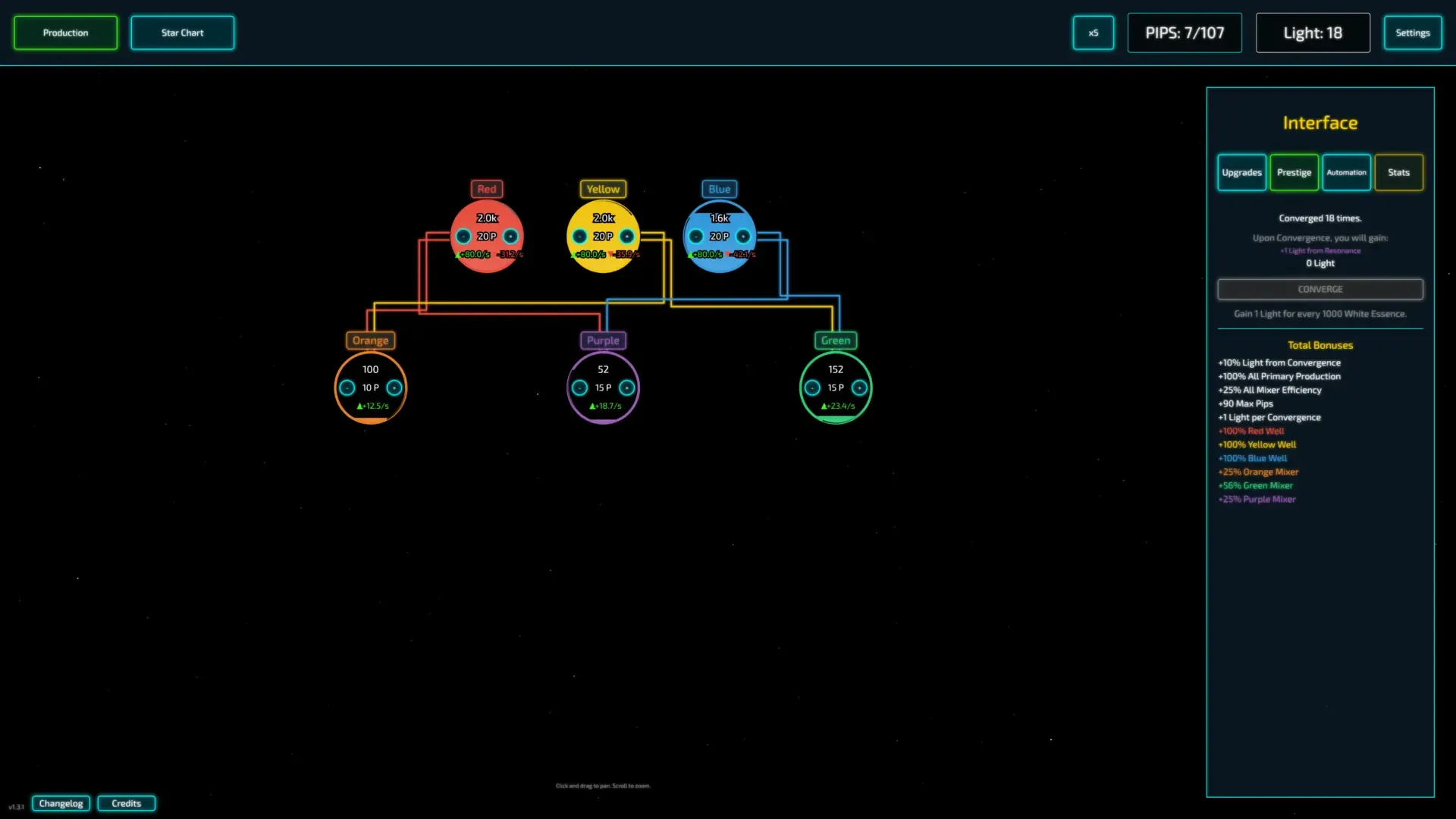Click the Purple mixer label
Image resolution: width=1456 pixels, height=819 pixels.
[x=603, y=340]
